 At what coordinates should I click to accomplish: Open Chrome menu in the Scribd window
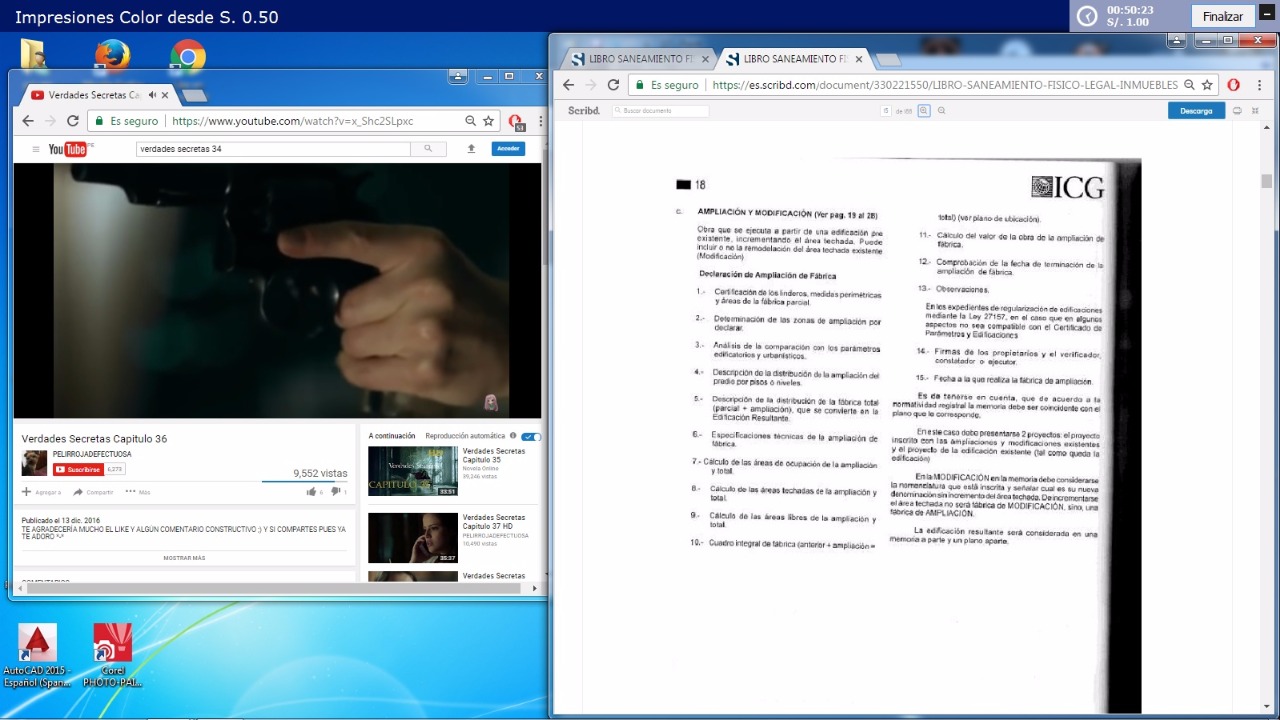[x=1257, y=85]
